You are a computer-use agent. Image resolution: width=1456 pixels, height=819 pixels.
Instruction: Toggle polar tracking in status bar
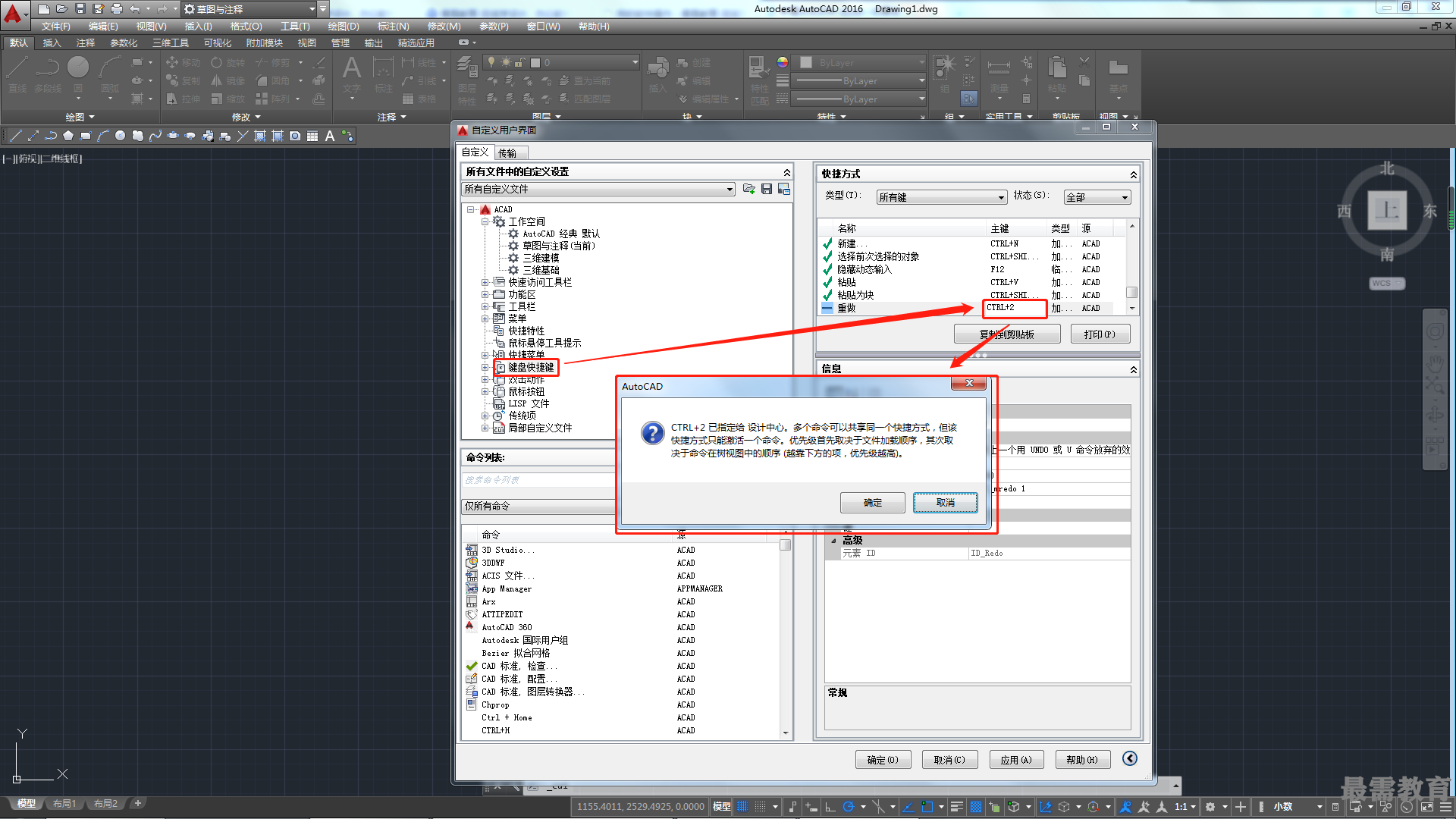point(849,807)
